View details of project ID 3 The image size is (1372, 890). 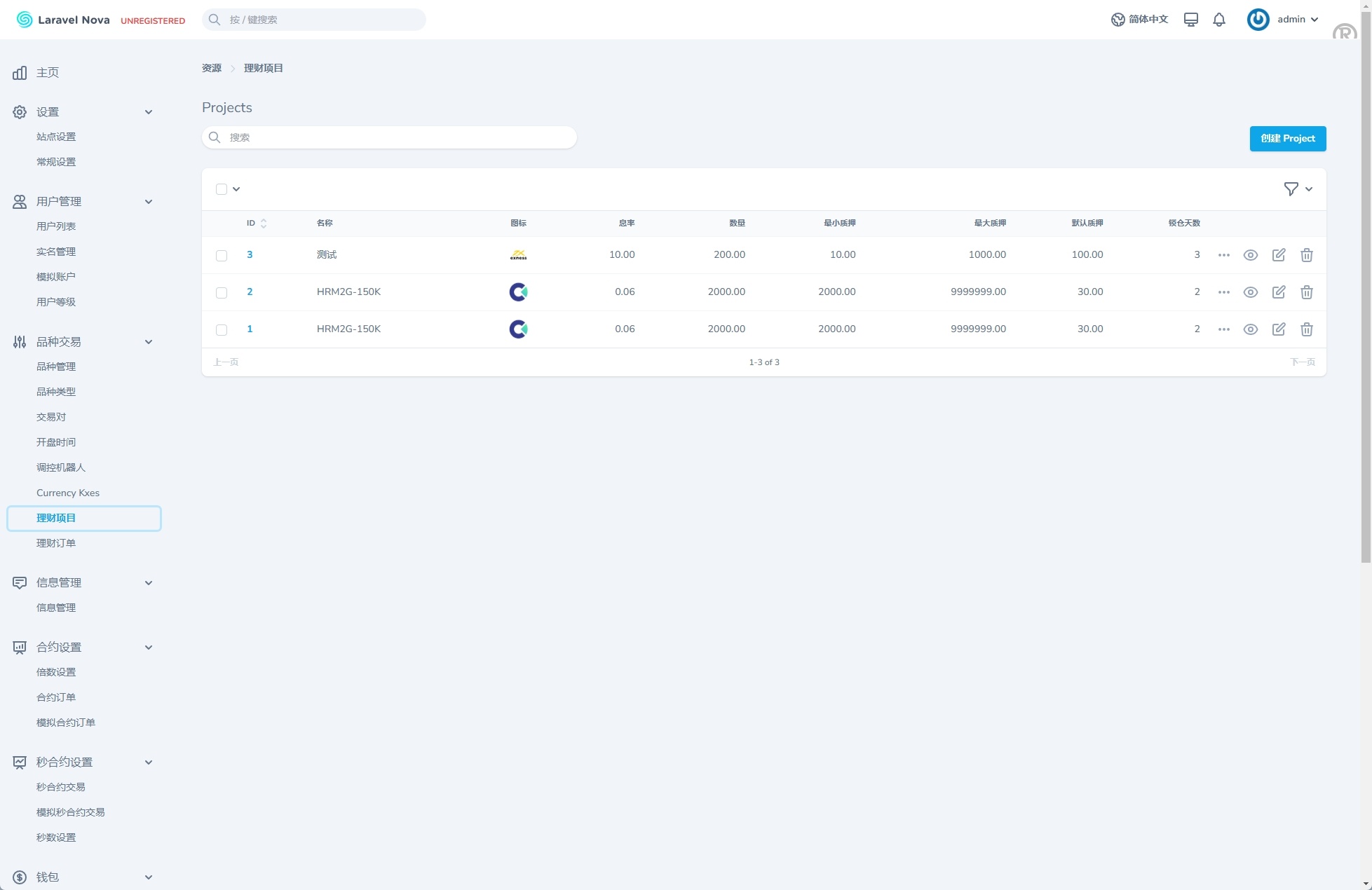point(1250,255)
